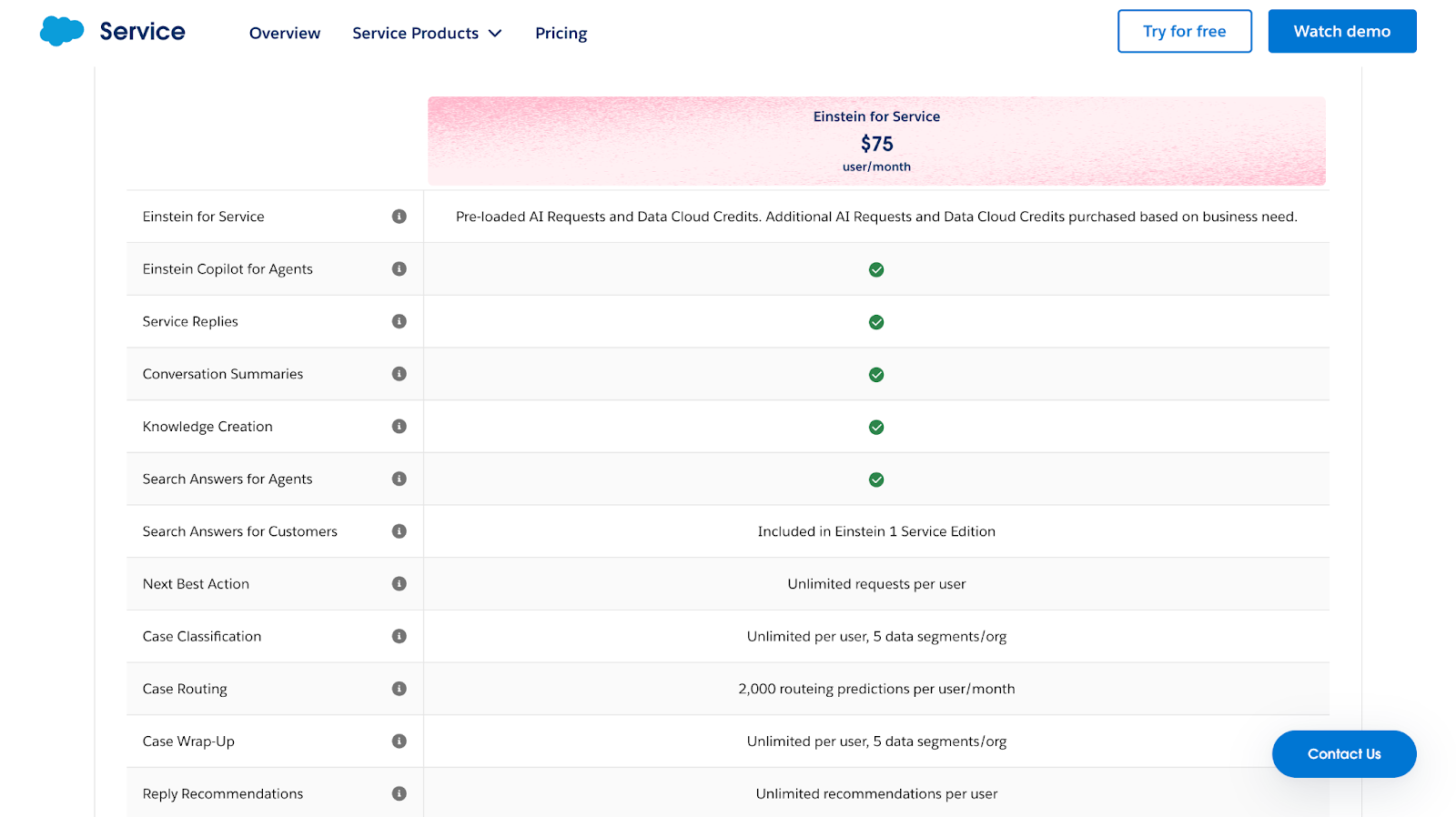Click green checkmark in Knowledge Creation row
This screenshot has width=1456, height=817.
coord(876,428)
